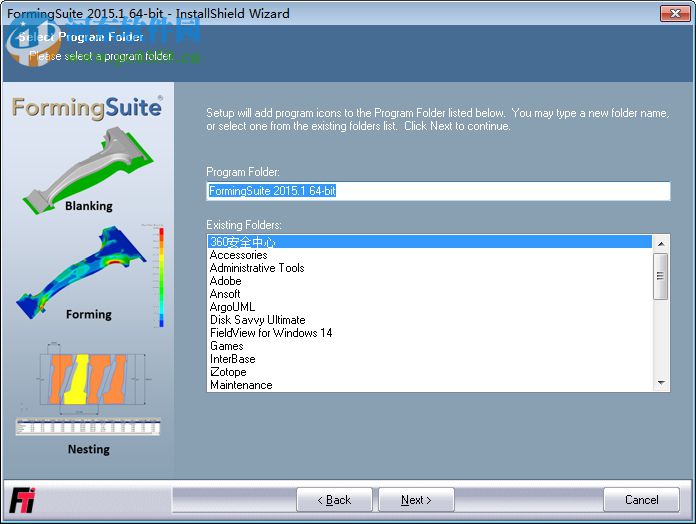The width and height of the screenshot is (696, 524).
Task: Close the InstallShield Wizard window
Action: (x=675, y=13)
